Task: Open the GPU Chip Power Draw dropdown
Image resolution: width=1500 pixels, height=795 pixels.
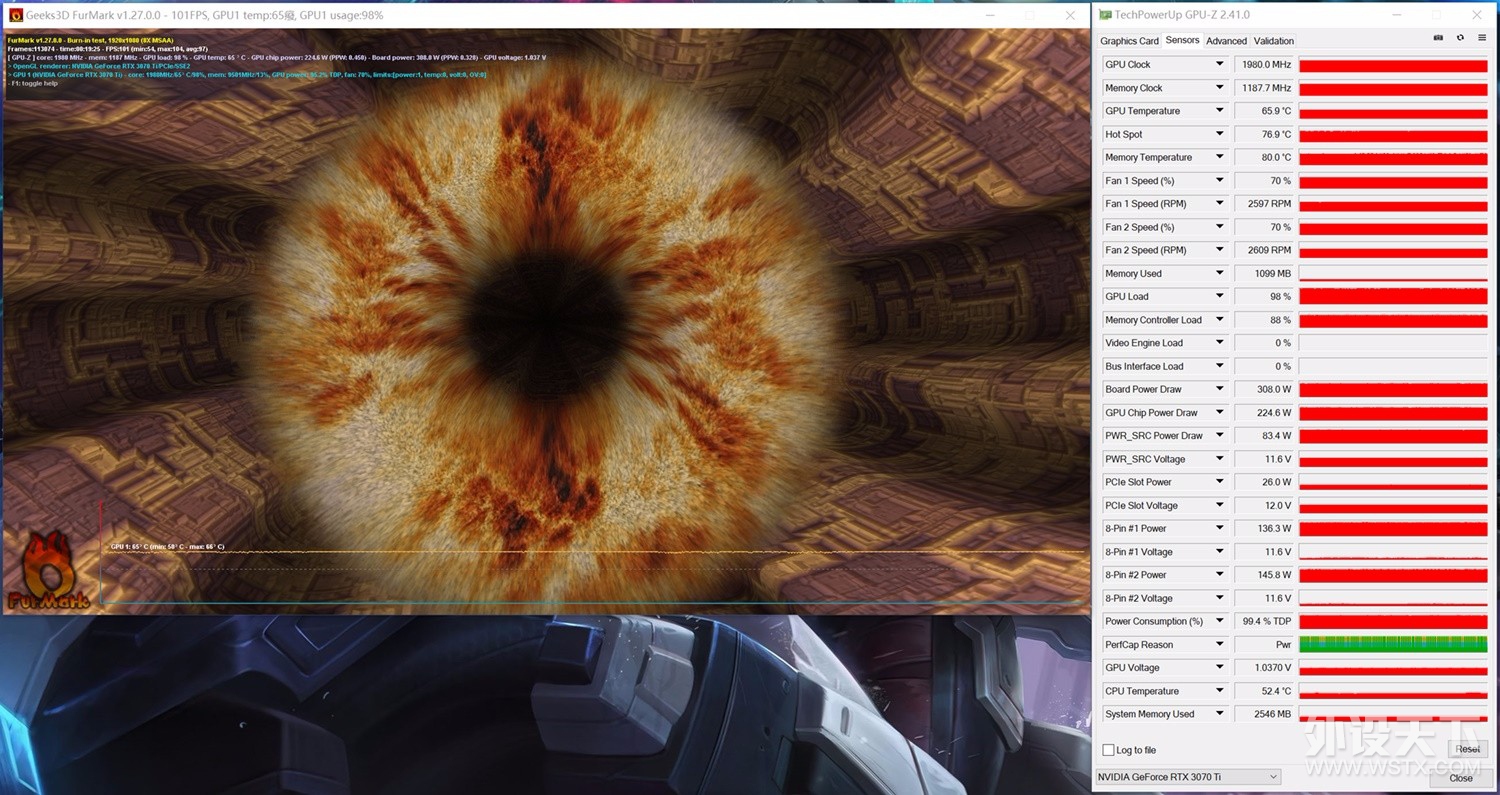Action: click(1219, 412)
